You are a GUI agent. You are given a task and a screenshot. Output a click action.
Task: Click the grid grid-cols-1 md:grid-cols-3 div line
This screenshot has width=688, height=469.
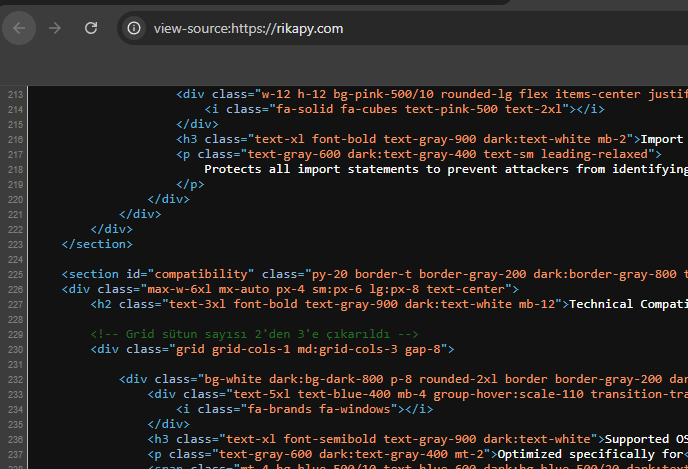coord(272,349)
